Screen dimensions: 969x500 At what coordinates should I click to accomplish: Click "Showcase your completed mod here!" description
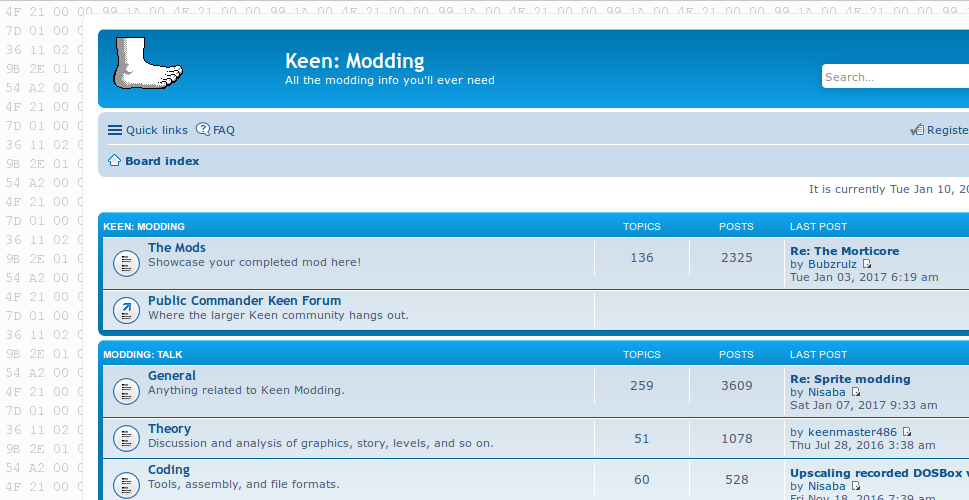point(254,262)
